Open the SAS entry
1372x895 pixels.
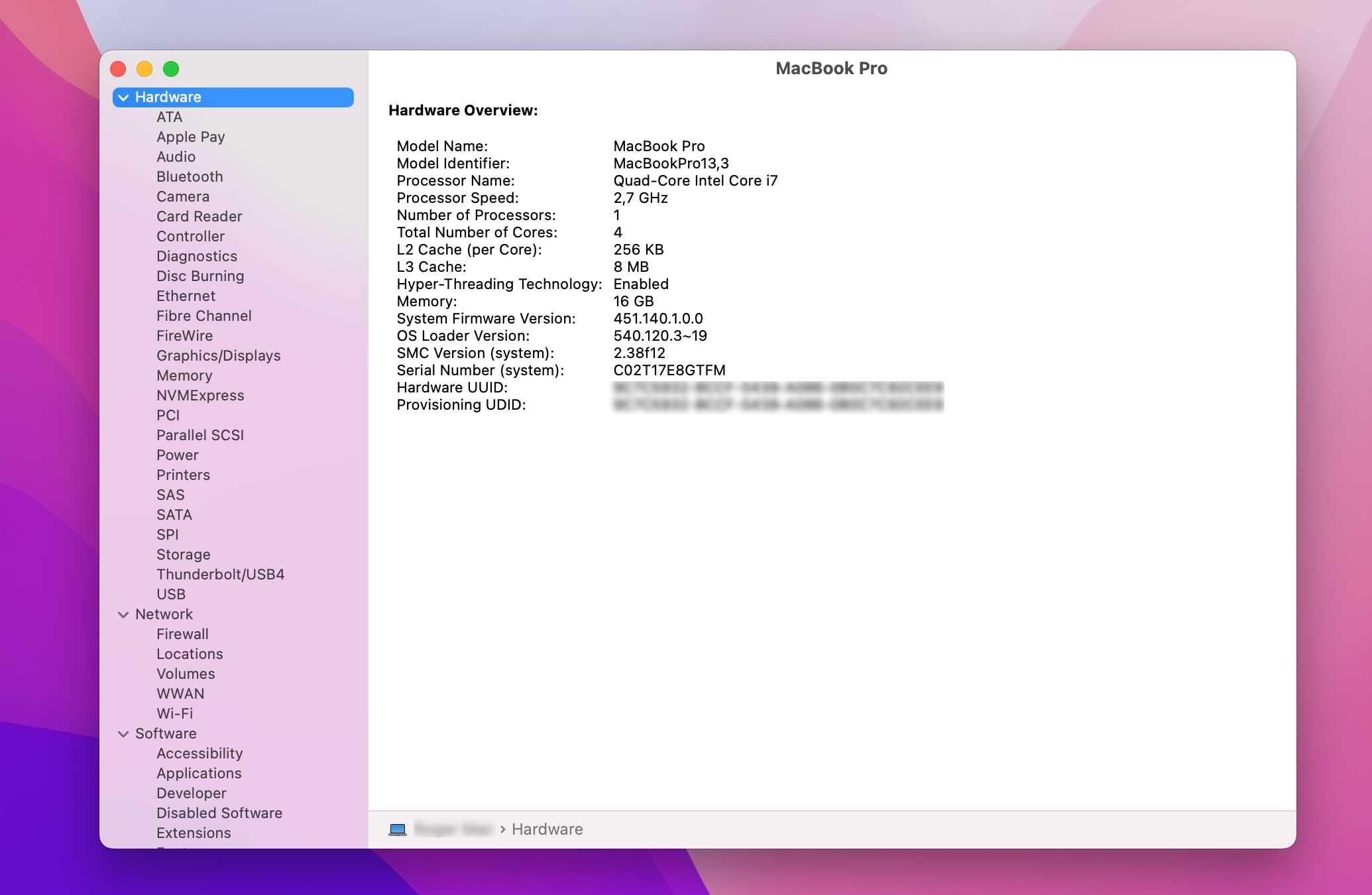coord(170,495)
